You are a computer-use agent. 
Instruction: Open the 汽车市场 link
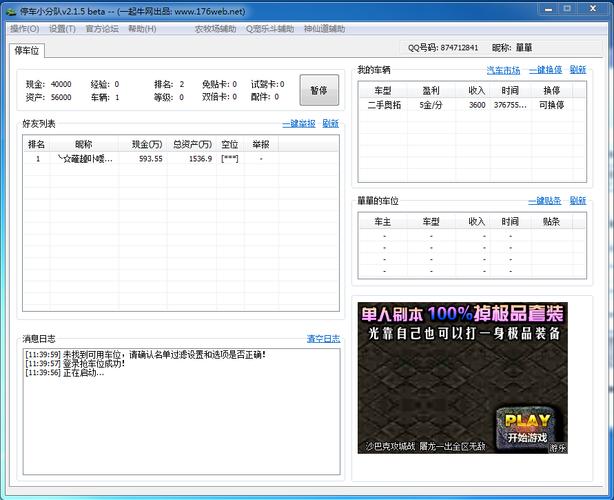point(503,70)
